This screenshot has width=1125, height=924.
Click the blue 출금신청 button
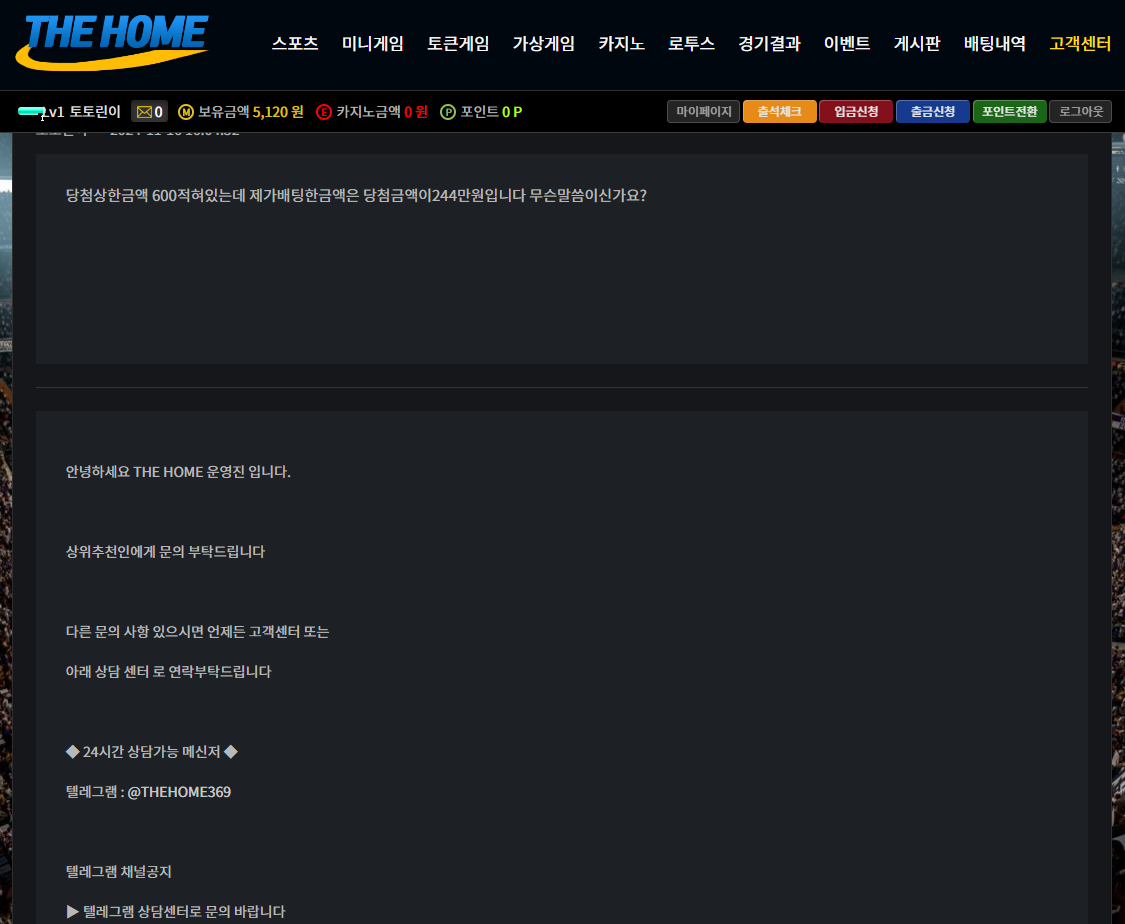click(x=933, y=112)
